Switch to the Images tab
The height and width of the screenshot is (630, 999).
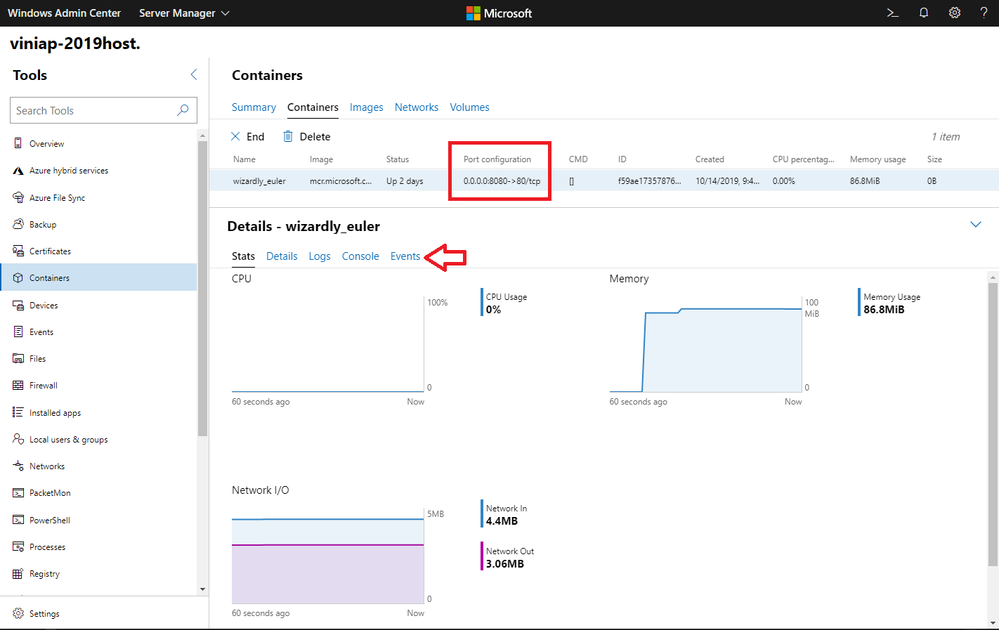pos(366,107)
